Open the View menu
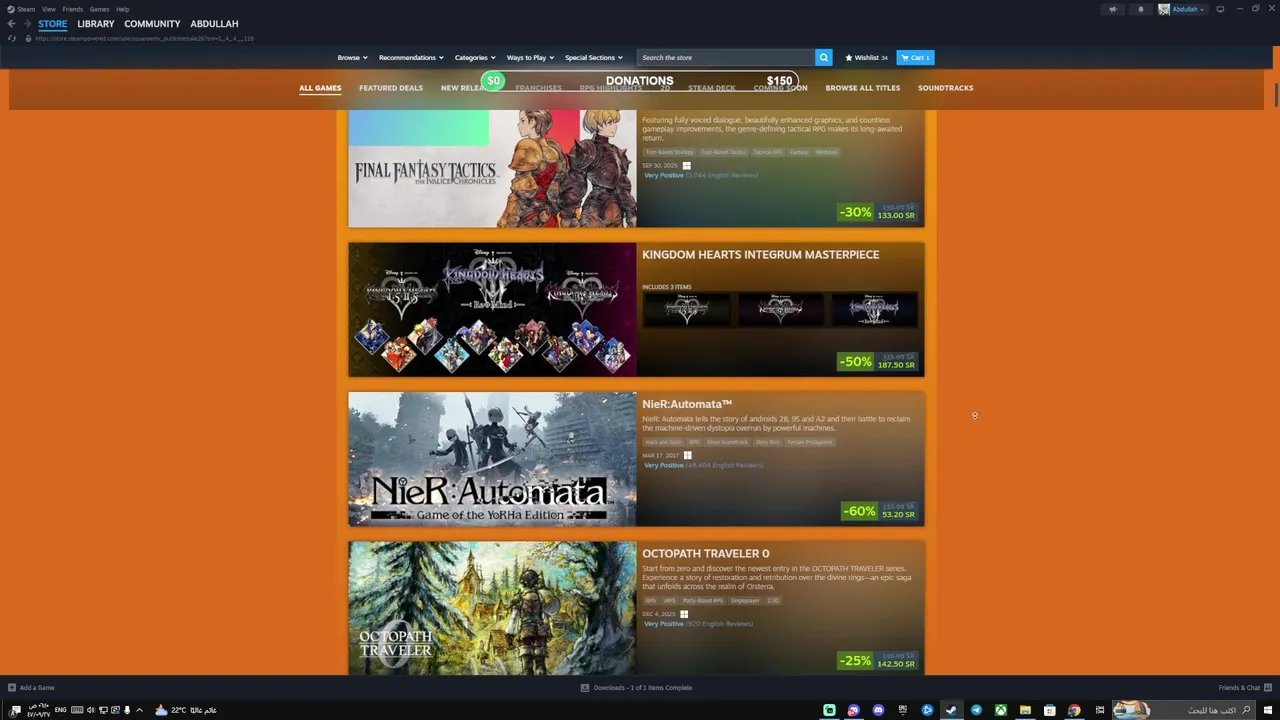The height and width of the screenshot is (720, 1280). (48, 9)
